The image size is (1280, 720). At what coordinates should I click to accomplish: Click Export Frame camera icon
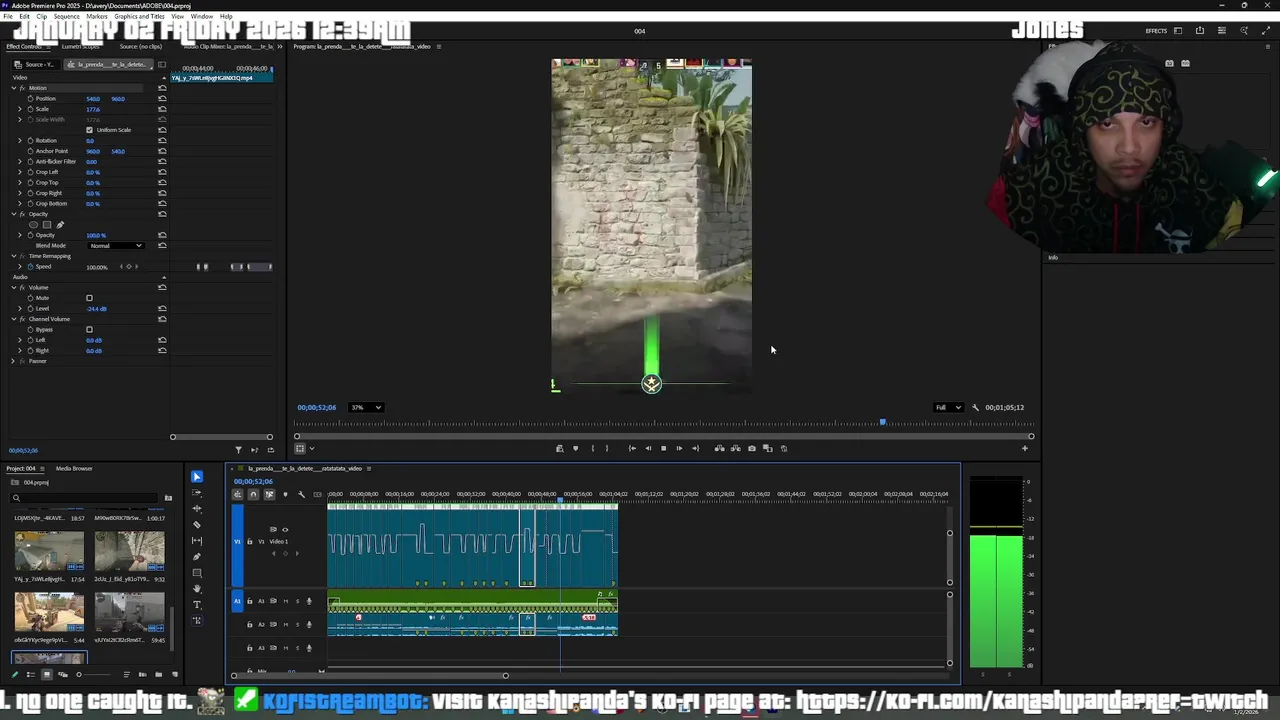(752, 448)
